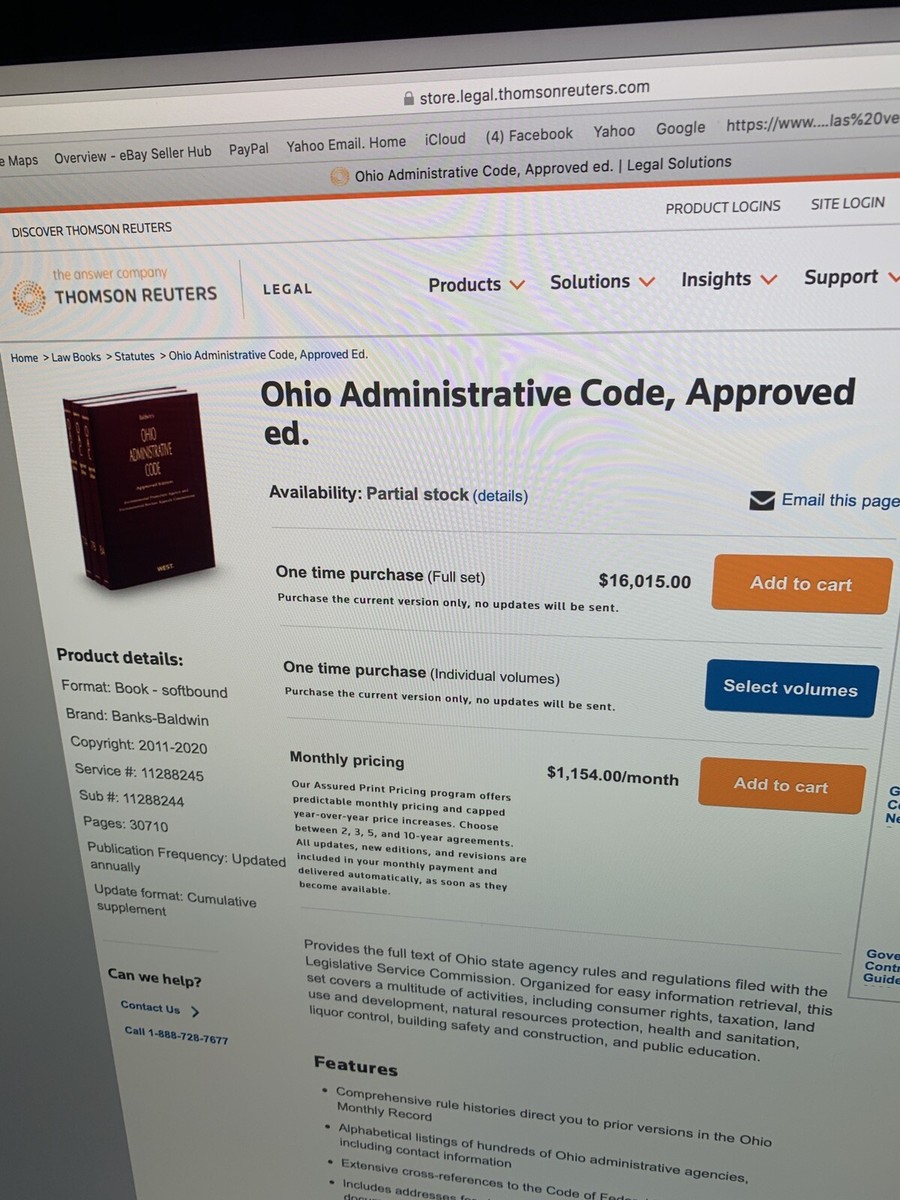Open the Overview - eBay Seller Hub bookmark

[x=133, y=154]
